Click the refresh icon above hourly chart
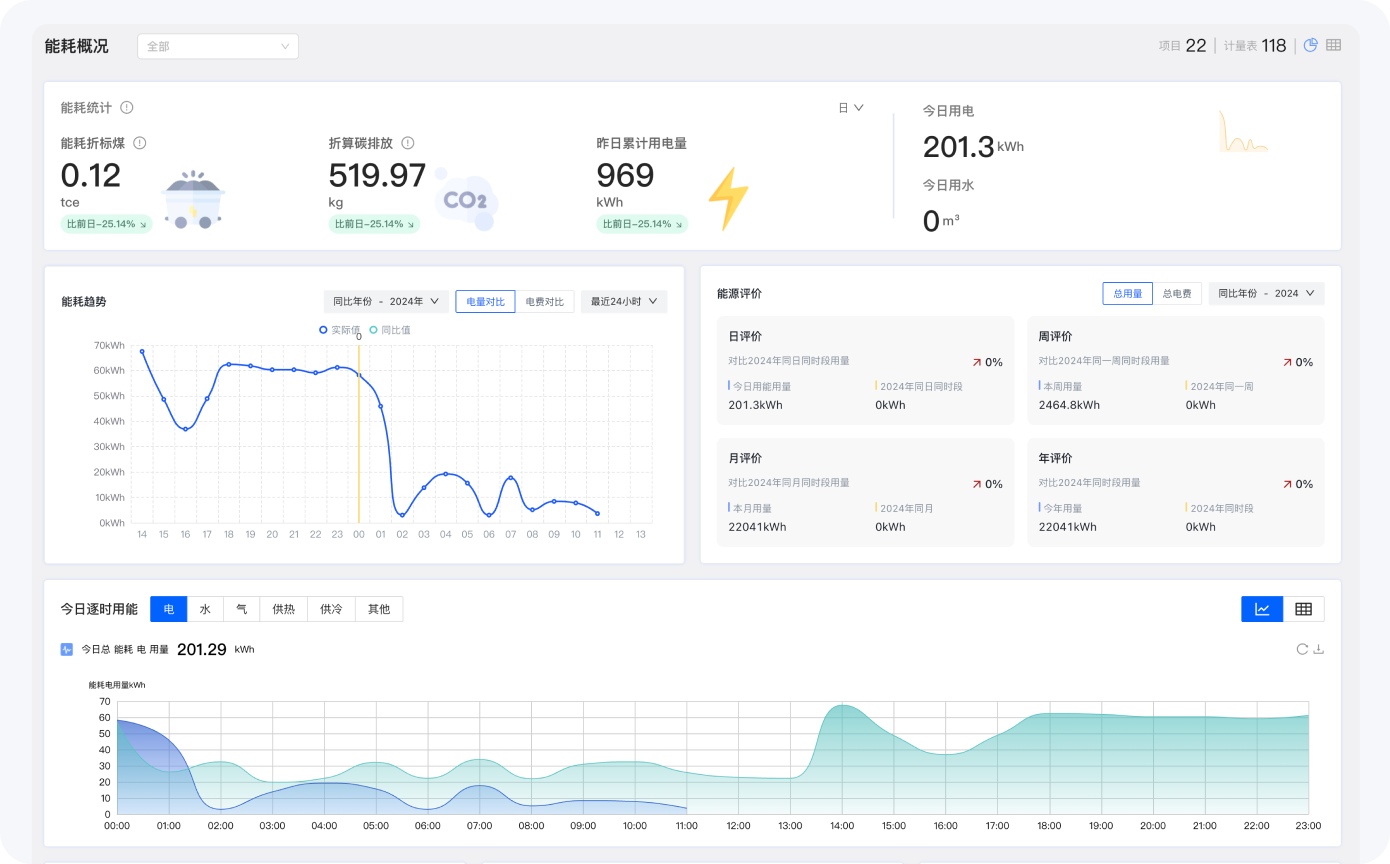The image size is (1390, 864). 1302,649
